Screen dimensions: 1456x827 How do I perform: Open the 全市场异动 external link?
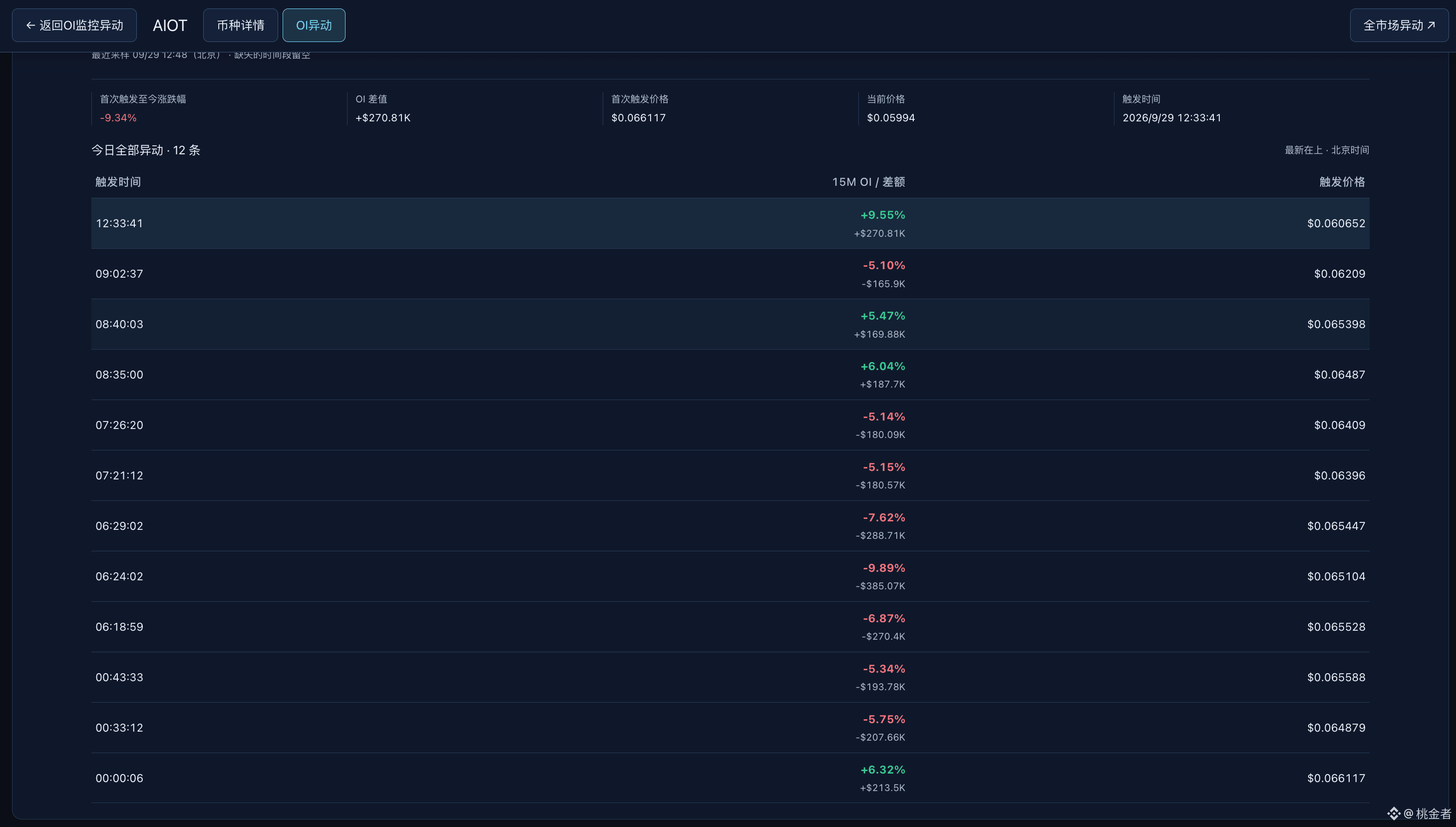[1399, 25]
